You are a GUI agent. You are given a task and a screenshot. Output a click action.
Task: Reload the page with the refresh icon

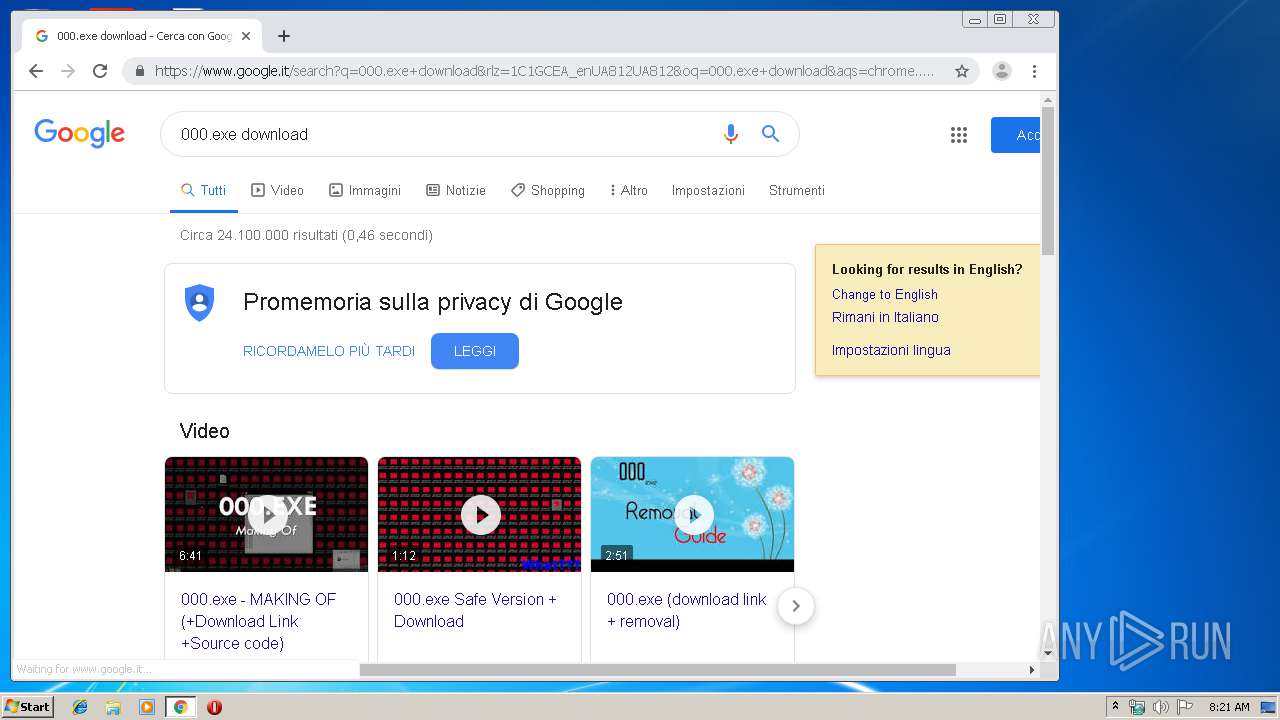coord(100,71)
